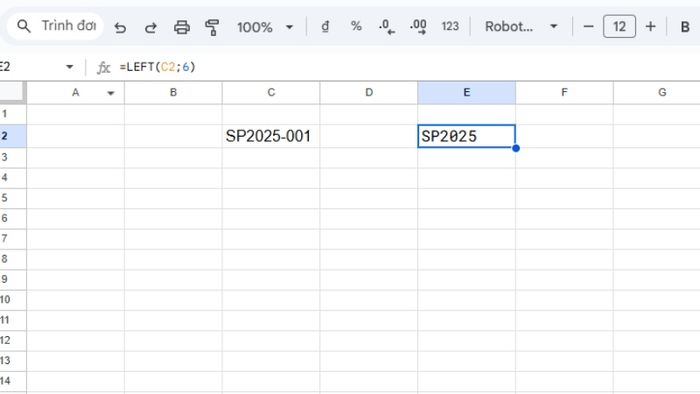Select column B header
The width and height of the screenshot is (700, 394).
[173, 93]
